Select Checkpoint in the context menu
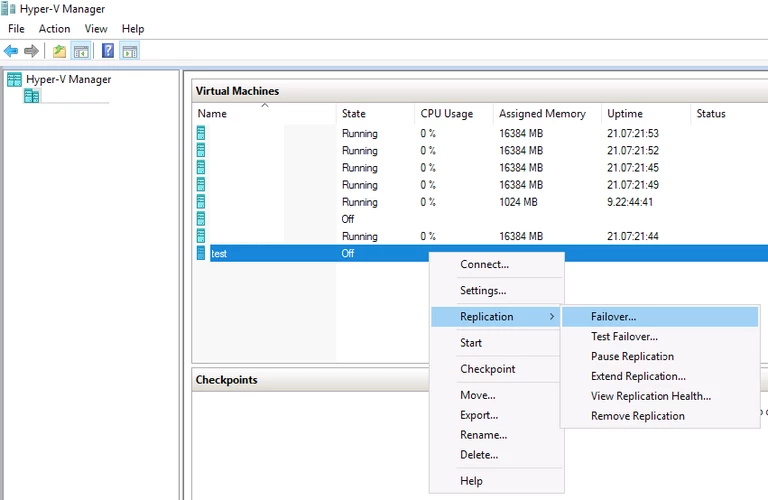 pos(497,369)
